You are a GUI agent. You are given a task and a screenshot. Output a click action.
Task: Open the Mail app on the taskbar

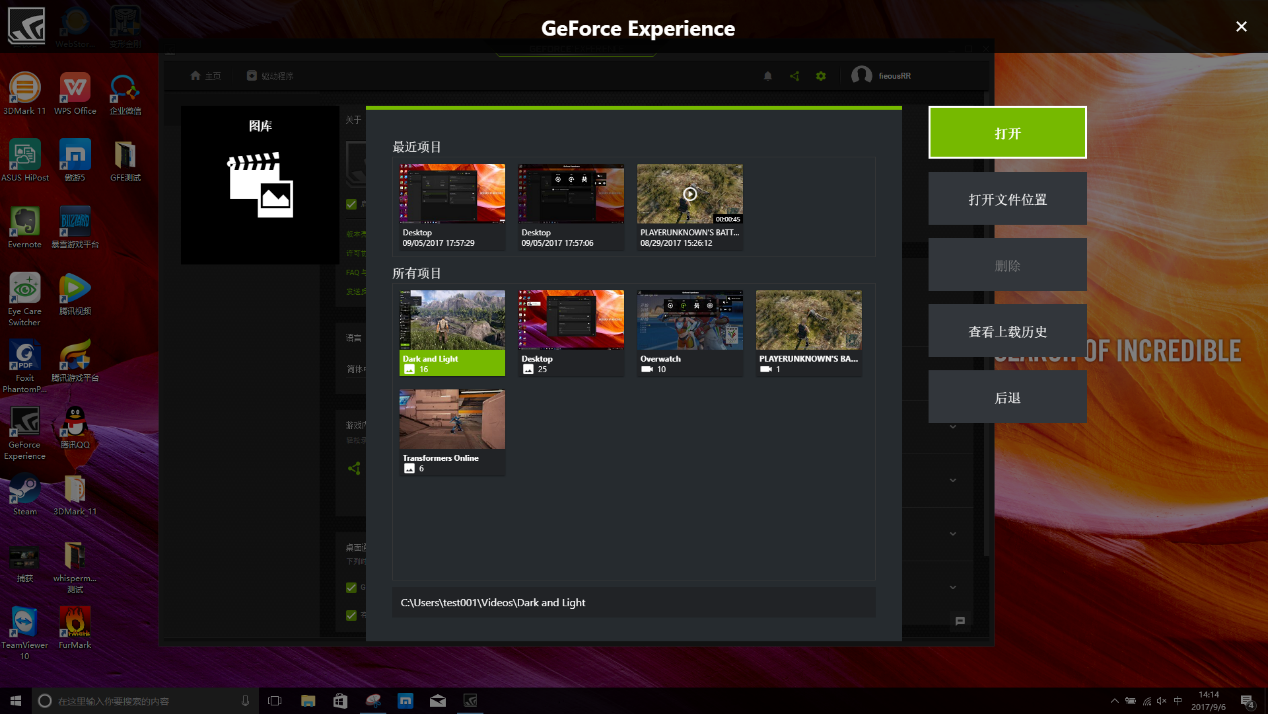(x=437, y=701)
